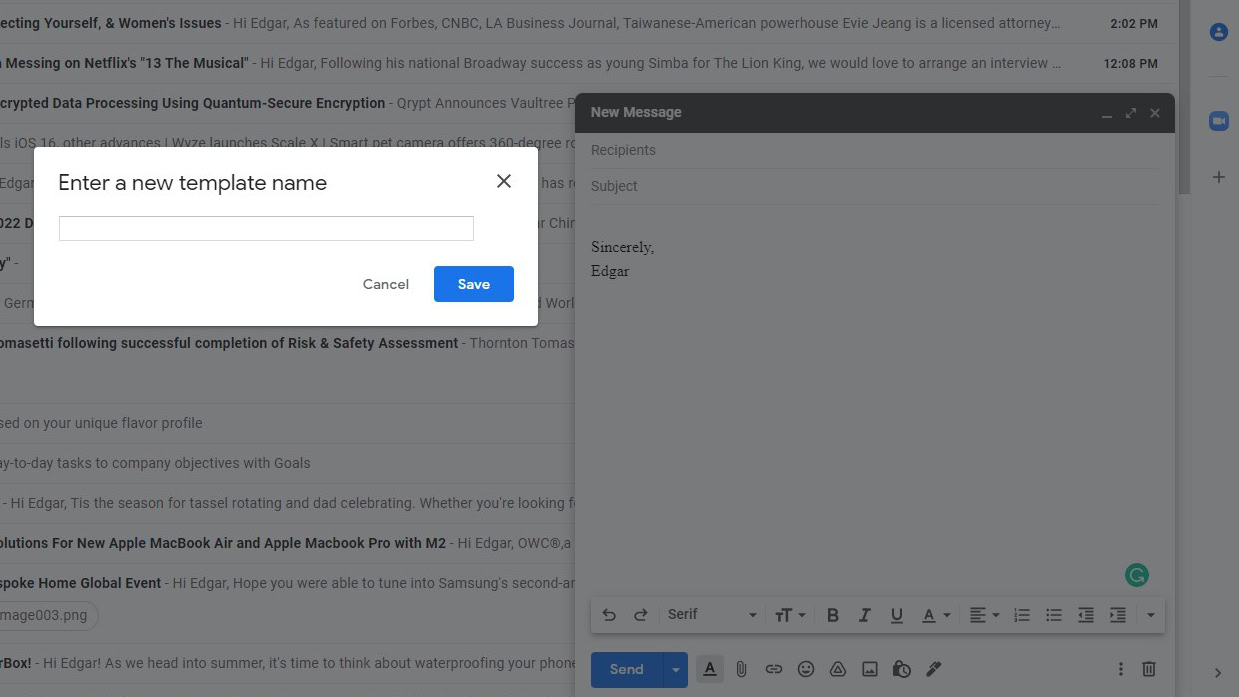This screenshot has height=697, width=1239.
Task: Open the emoji picker
Action: [805, 669]
